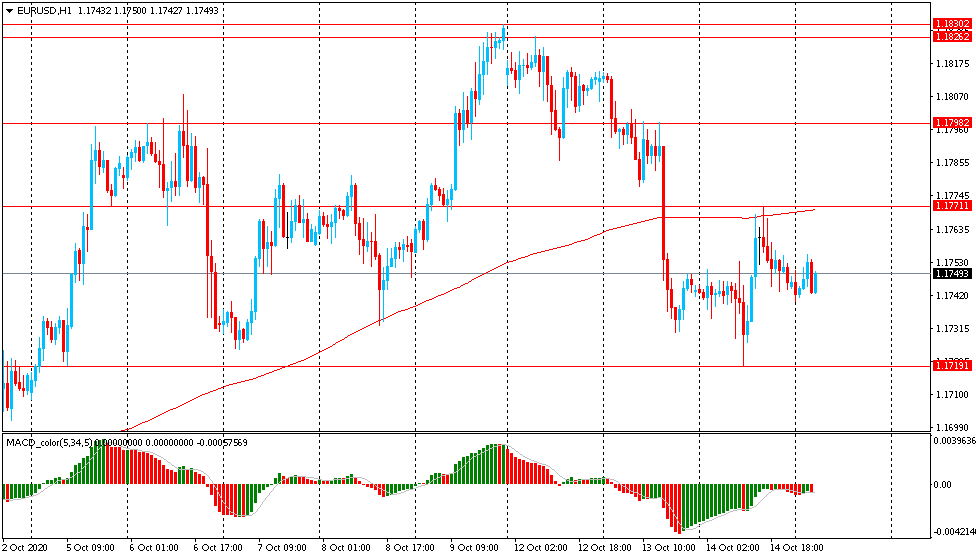Image resolution: width=976 pixels, height=559 pixels.
Task: Click the 1.17745 price scale value
Action: click(x=952, y=195)
